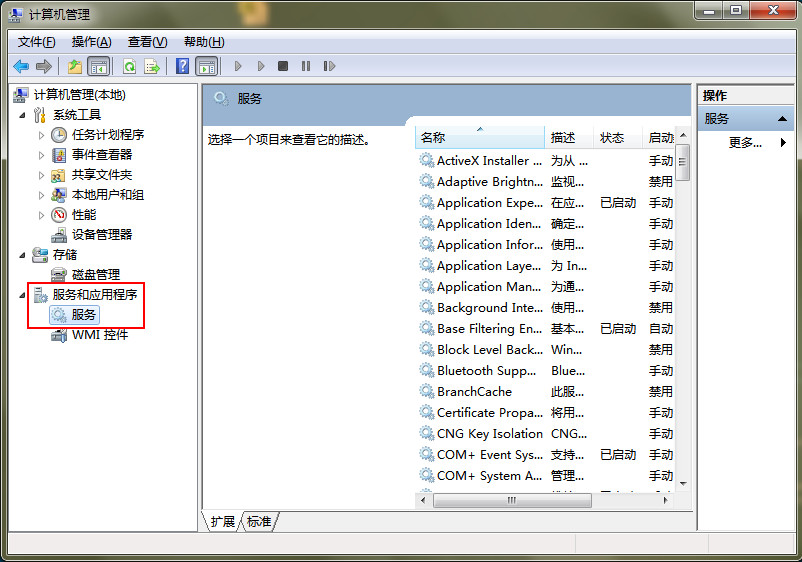Click the scroll down arrow of services list
The width and height of the screenshot is (802, 562).
click(683, 484)
